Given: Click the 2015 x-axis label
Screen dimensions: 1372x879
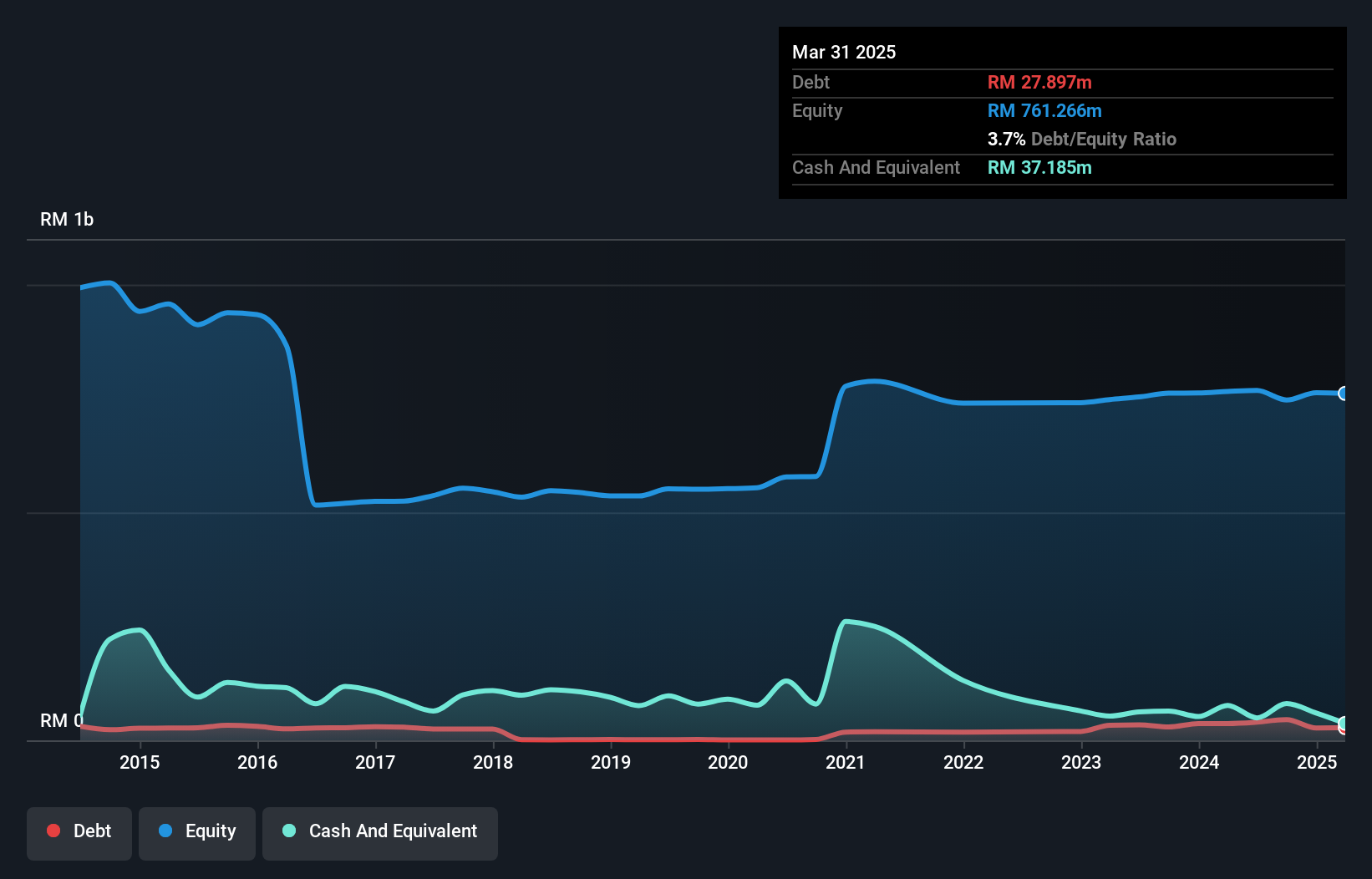Looking at the screenshot, I should click(140, 762).
